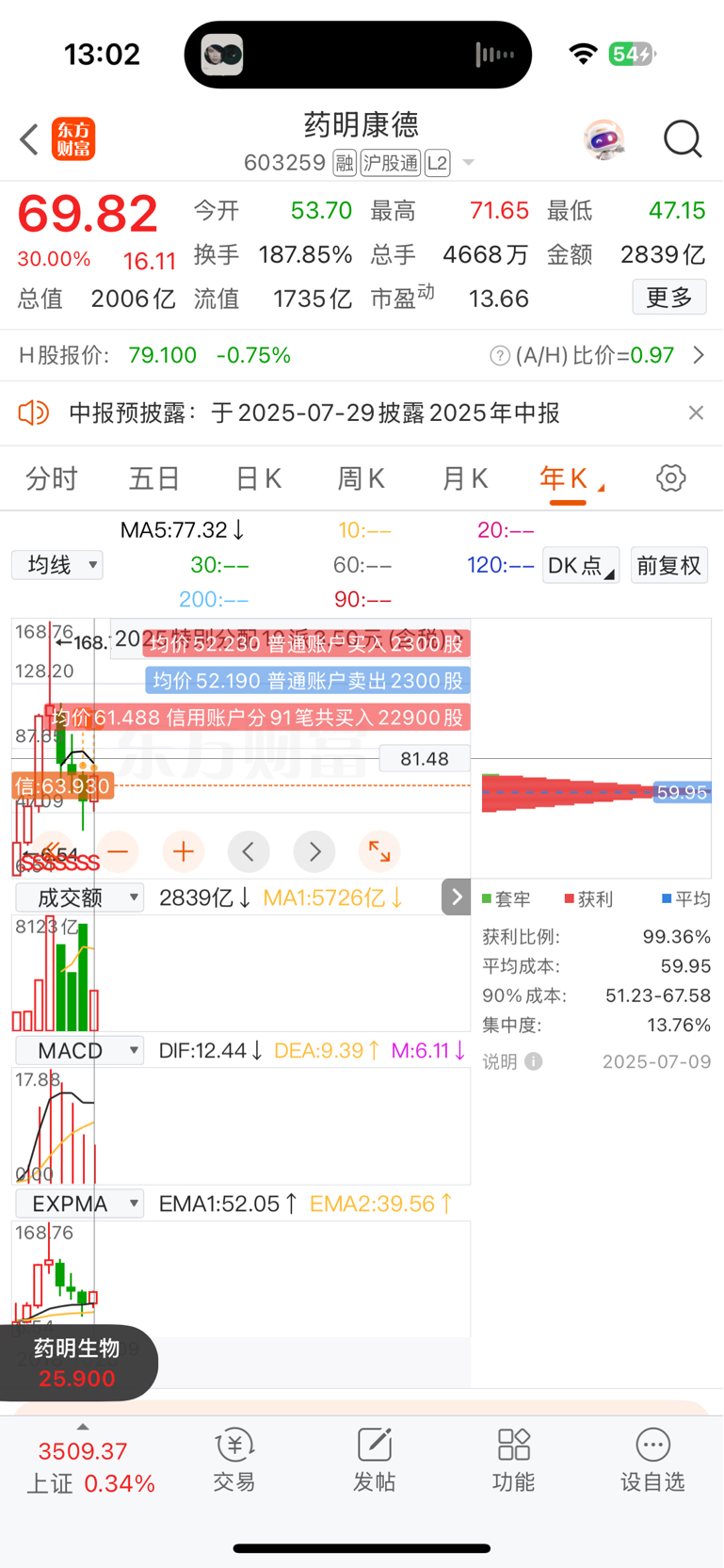Tap the 信:63.930 cost line label
This screenshot has width=724, height=1568.
[63, 785]
